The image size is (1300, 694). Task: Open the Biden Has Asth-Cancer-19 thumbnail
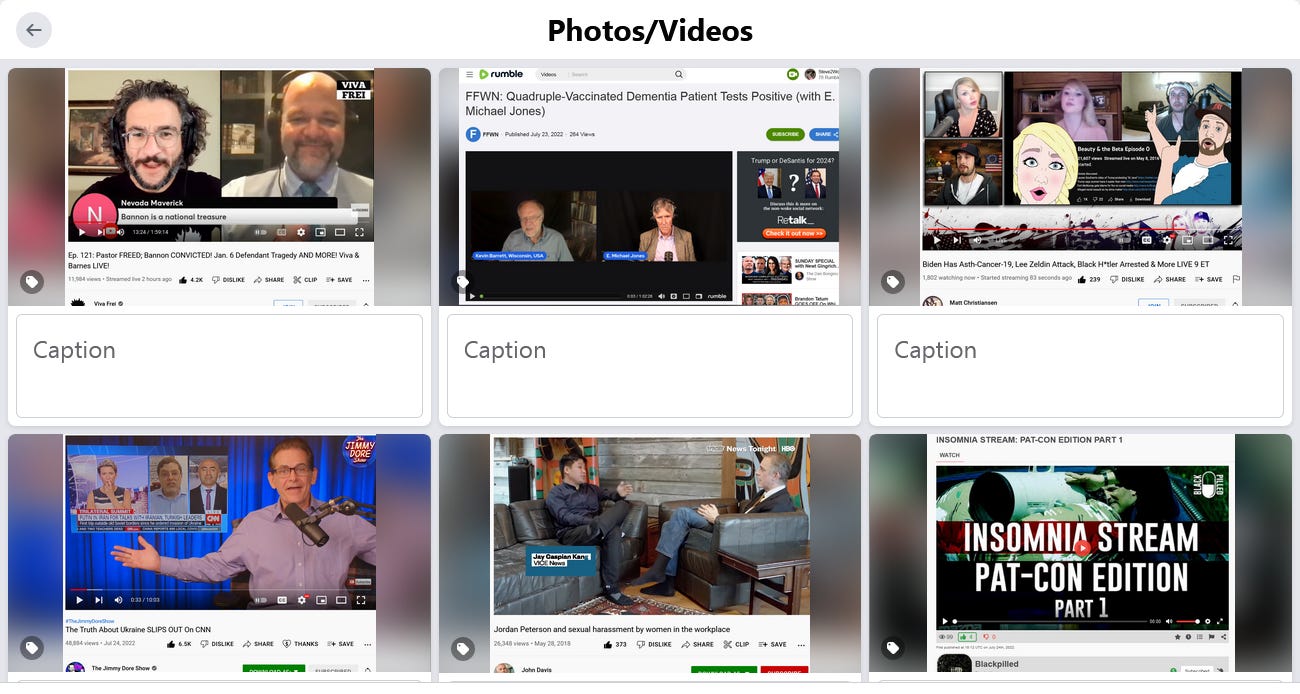pos(1080,187)
